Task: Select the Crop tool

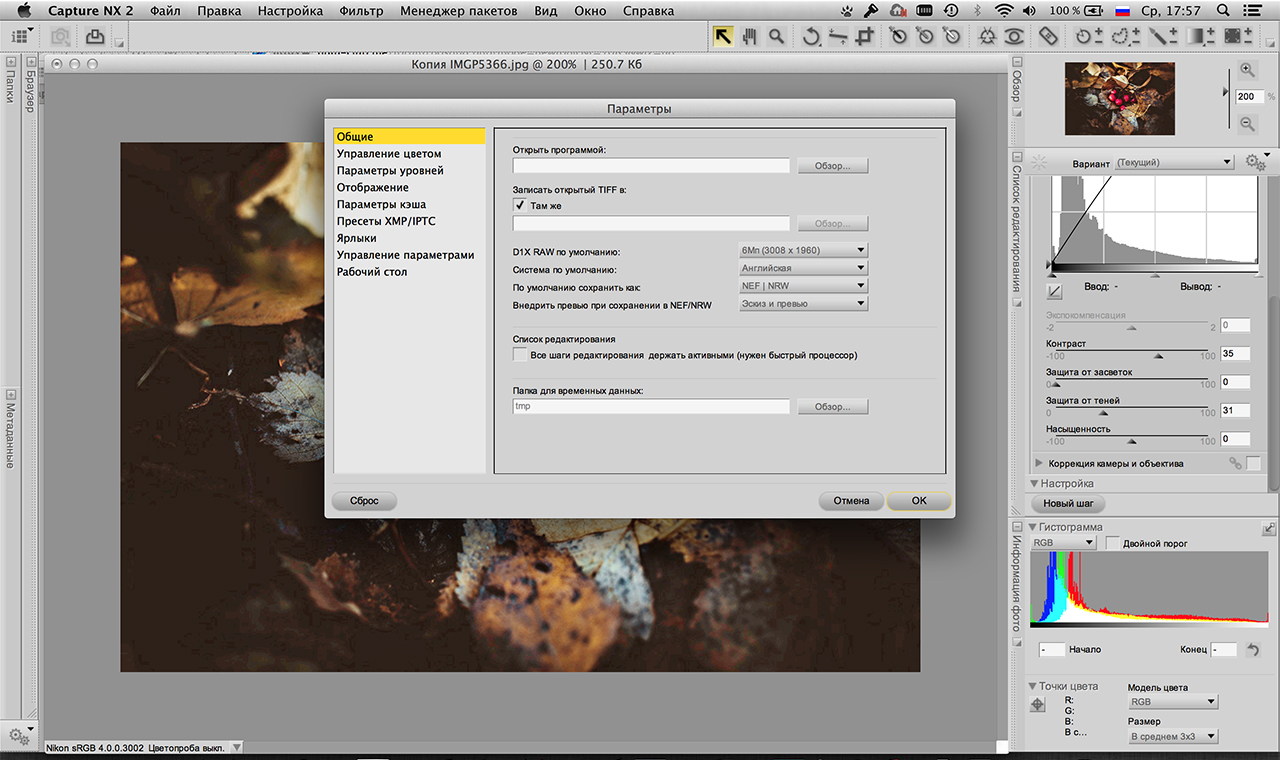Action: click(x=865, y=36)
